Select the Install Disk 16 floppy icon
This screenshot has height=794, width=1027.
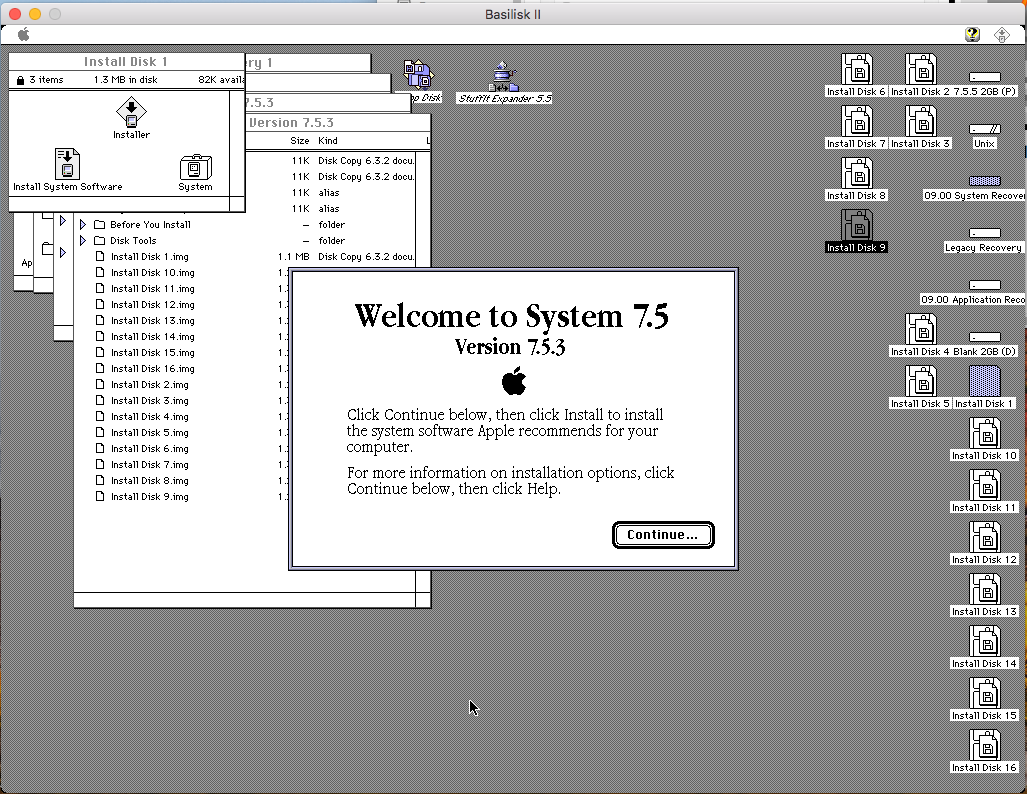tap(983, 743)
